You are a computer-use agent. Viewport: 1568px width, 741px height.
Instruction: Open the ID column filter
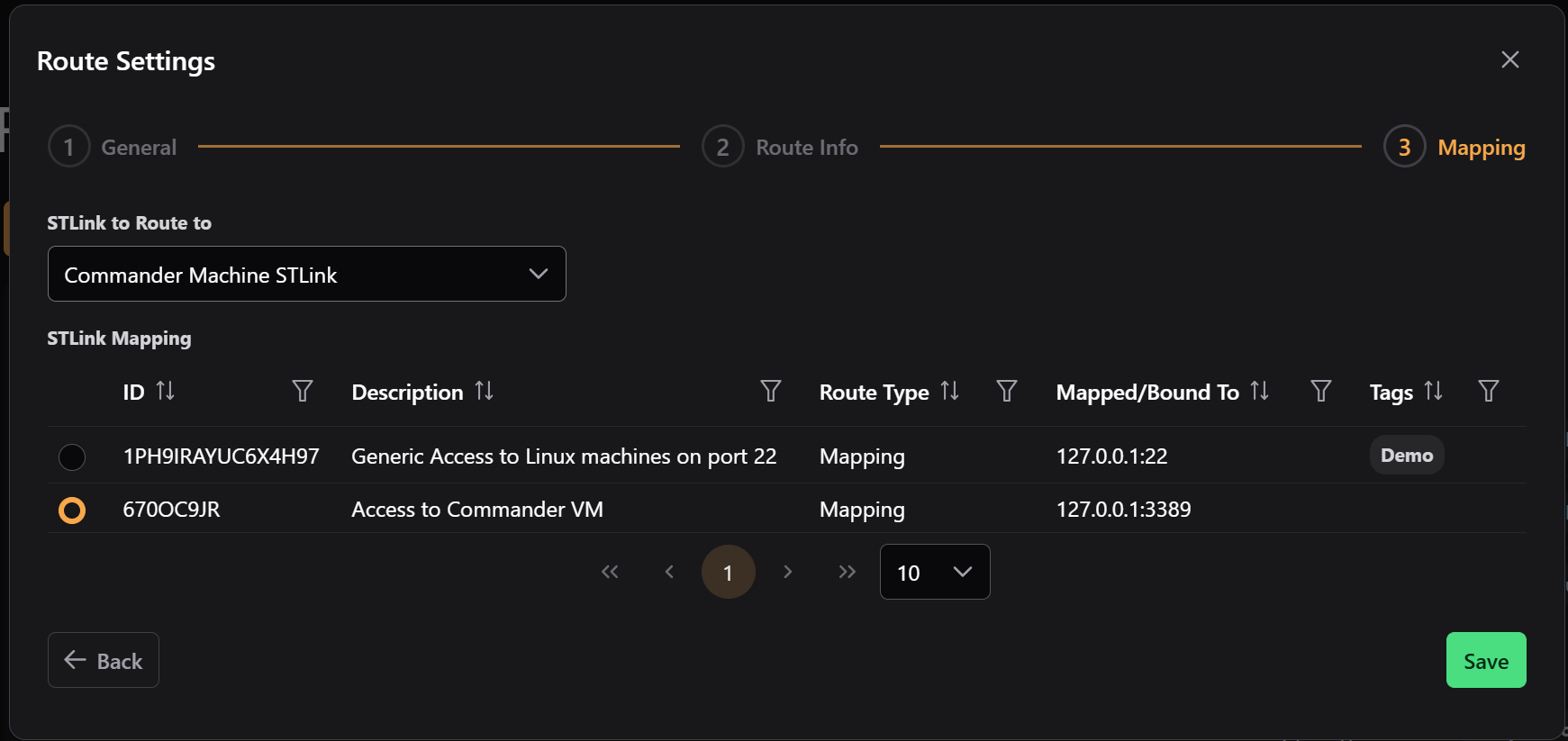click(x=303, y=391)
